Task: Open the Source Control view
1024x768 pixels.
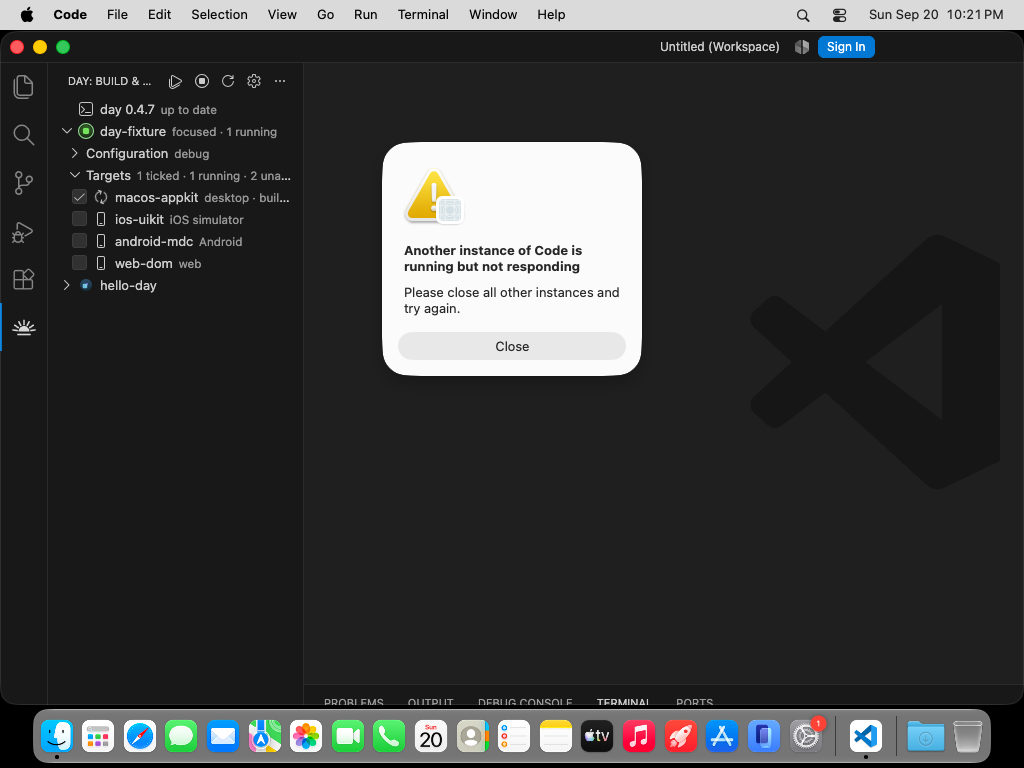Action: [24, 183]
